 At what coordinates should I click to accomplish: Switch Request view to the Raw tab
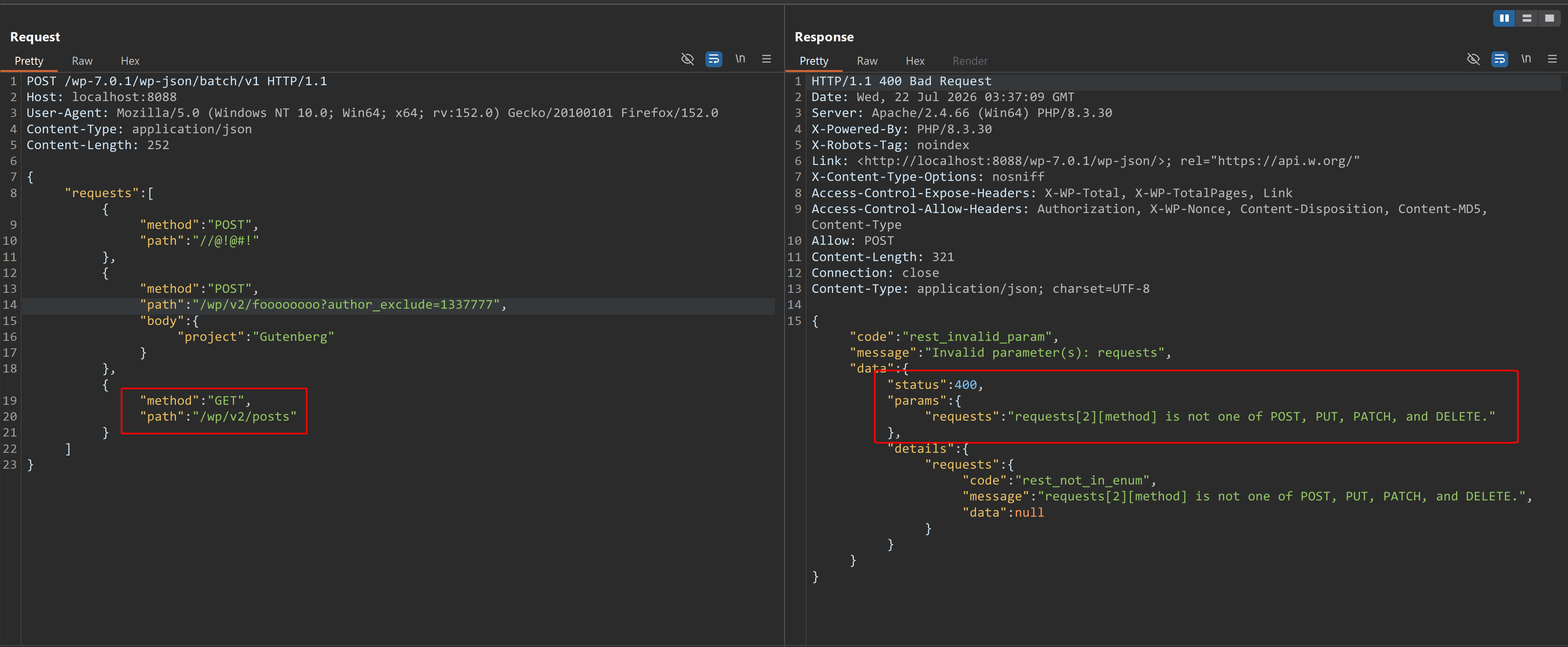click(x=82, y=61)
